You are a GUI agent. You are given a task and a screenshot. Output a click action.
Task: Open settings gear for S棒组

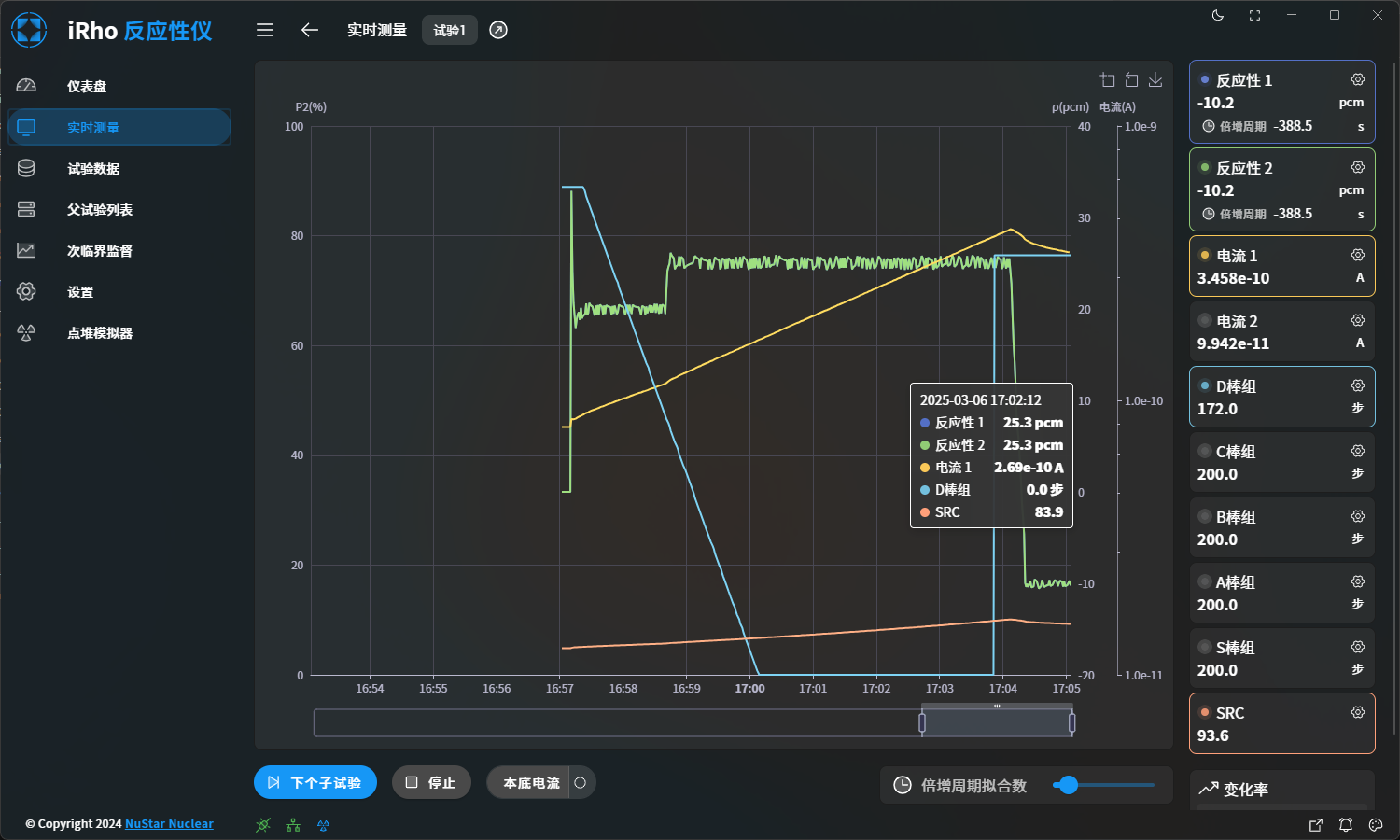coord(1358,648)
